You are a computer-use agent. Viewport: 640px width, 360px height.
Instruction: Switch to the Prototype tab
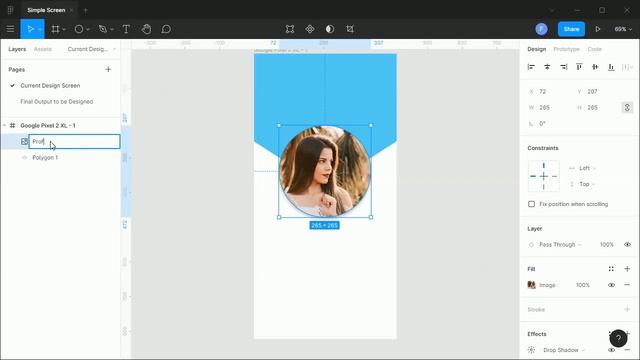[x=567, y=49]
